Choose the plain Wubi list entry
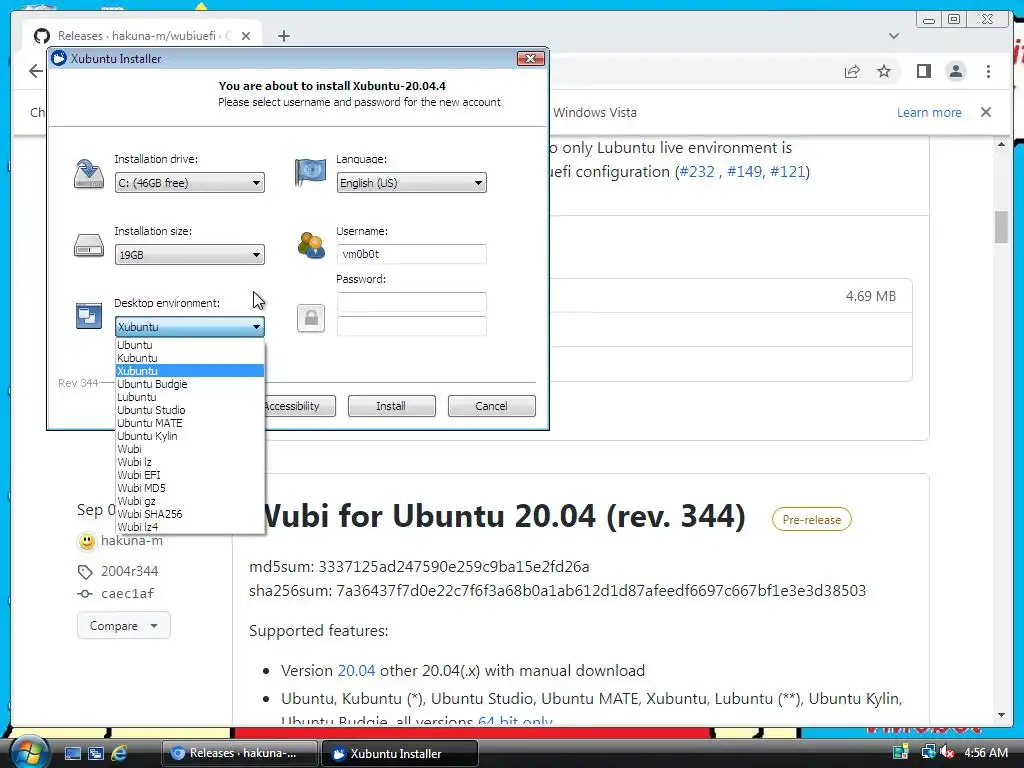1024x768 pixels. [189, 449]
